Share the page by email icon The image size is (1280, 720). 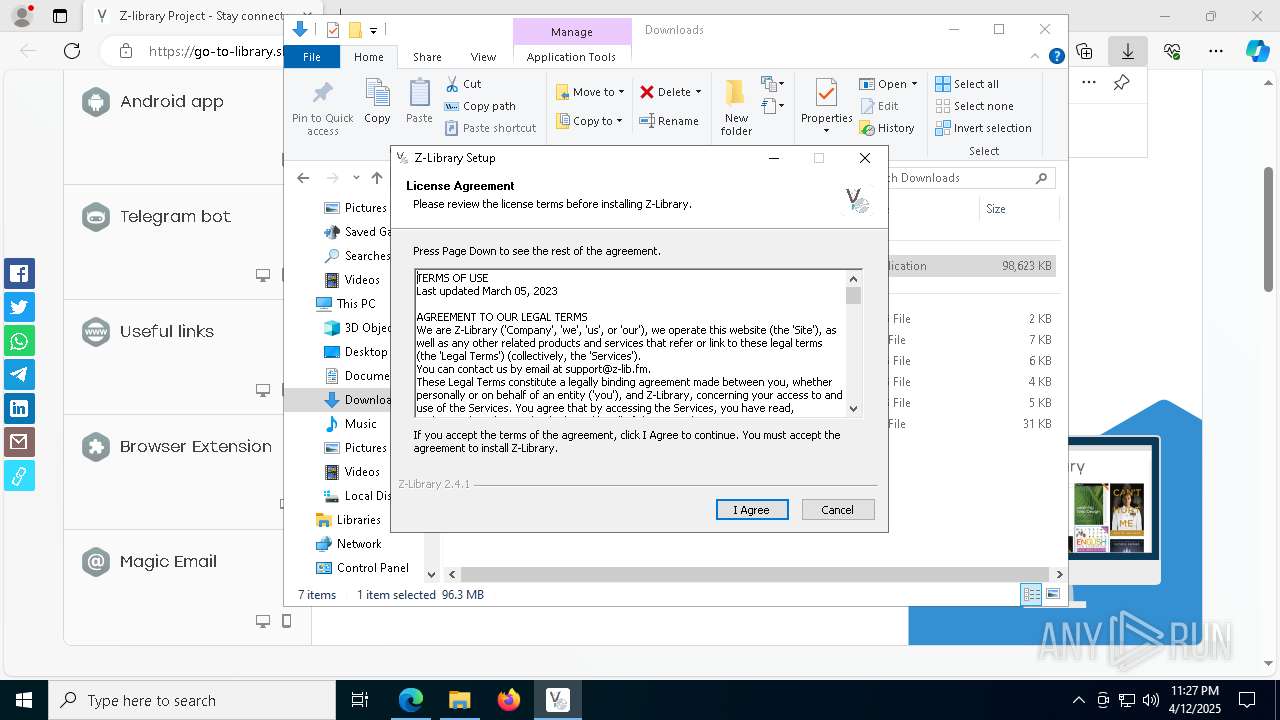point(19,442)
